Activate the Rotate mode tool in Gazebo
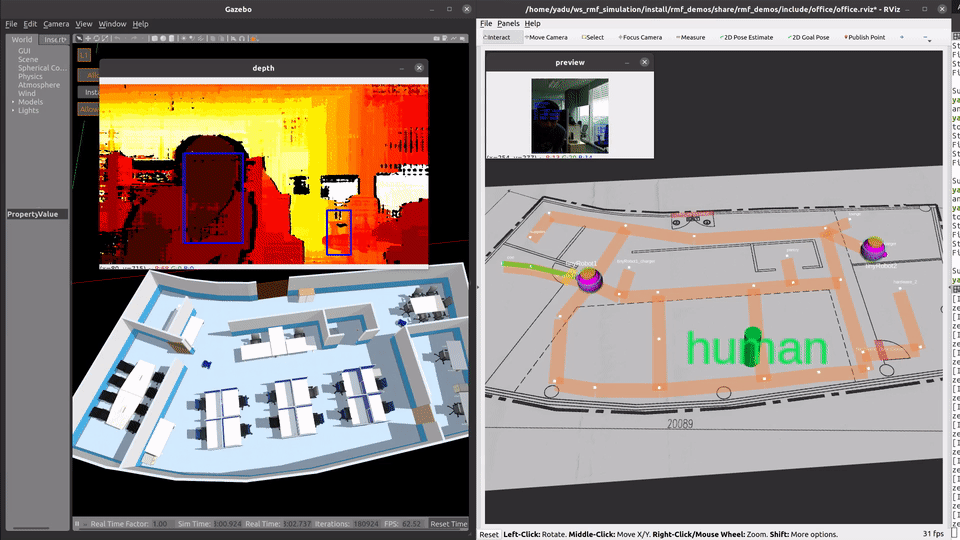This screenshot has height=540, width=960. click(x=96, y=38)
